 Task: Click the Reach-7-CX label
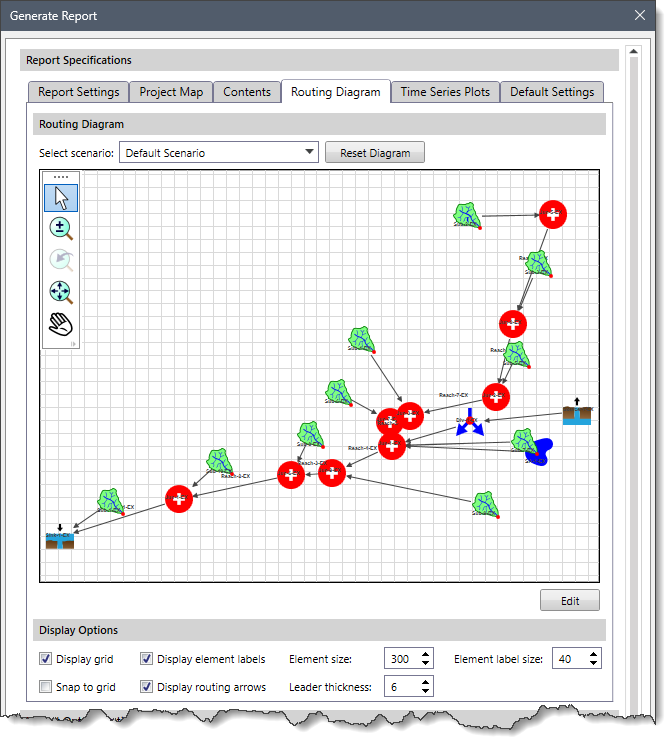tap(453, 395)
